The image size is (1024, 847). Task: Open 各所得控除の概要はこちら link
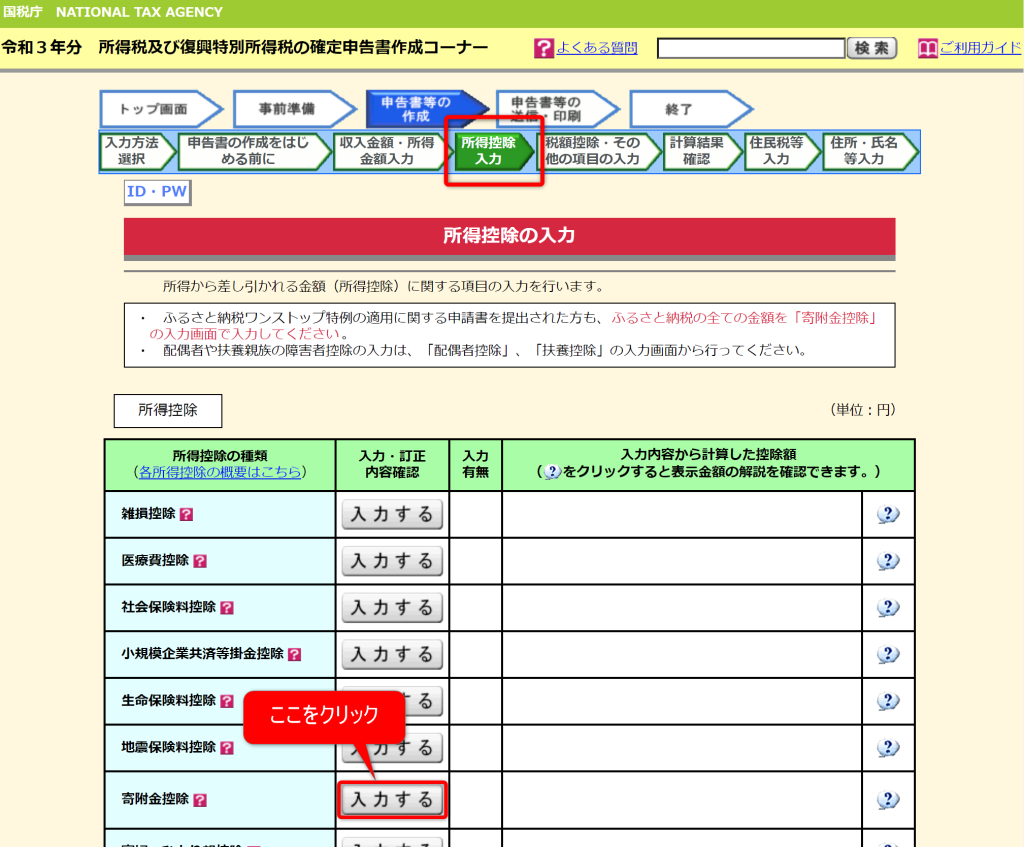tap(220, 472)
